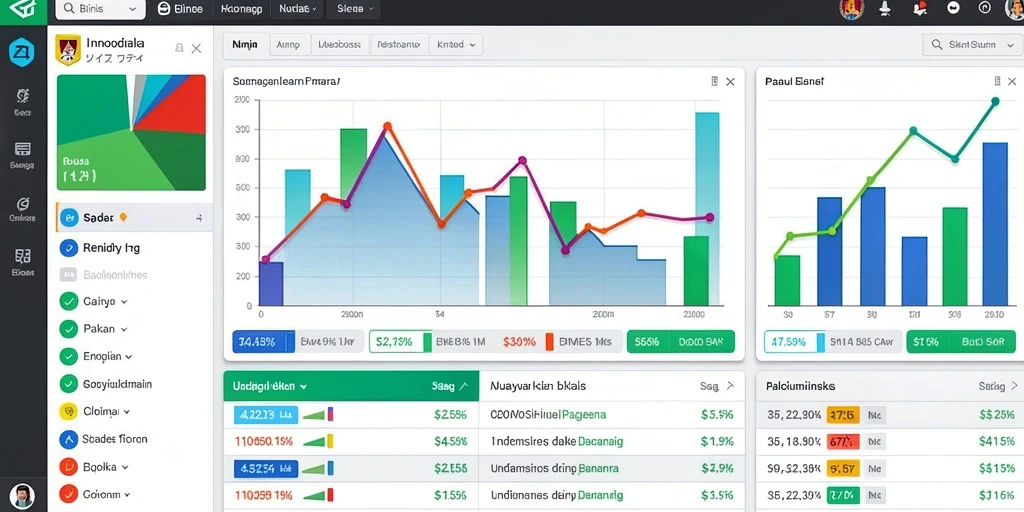Click the options icon on Paaul Blanel panel

[x=997, y=82]
